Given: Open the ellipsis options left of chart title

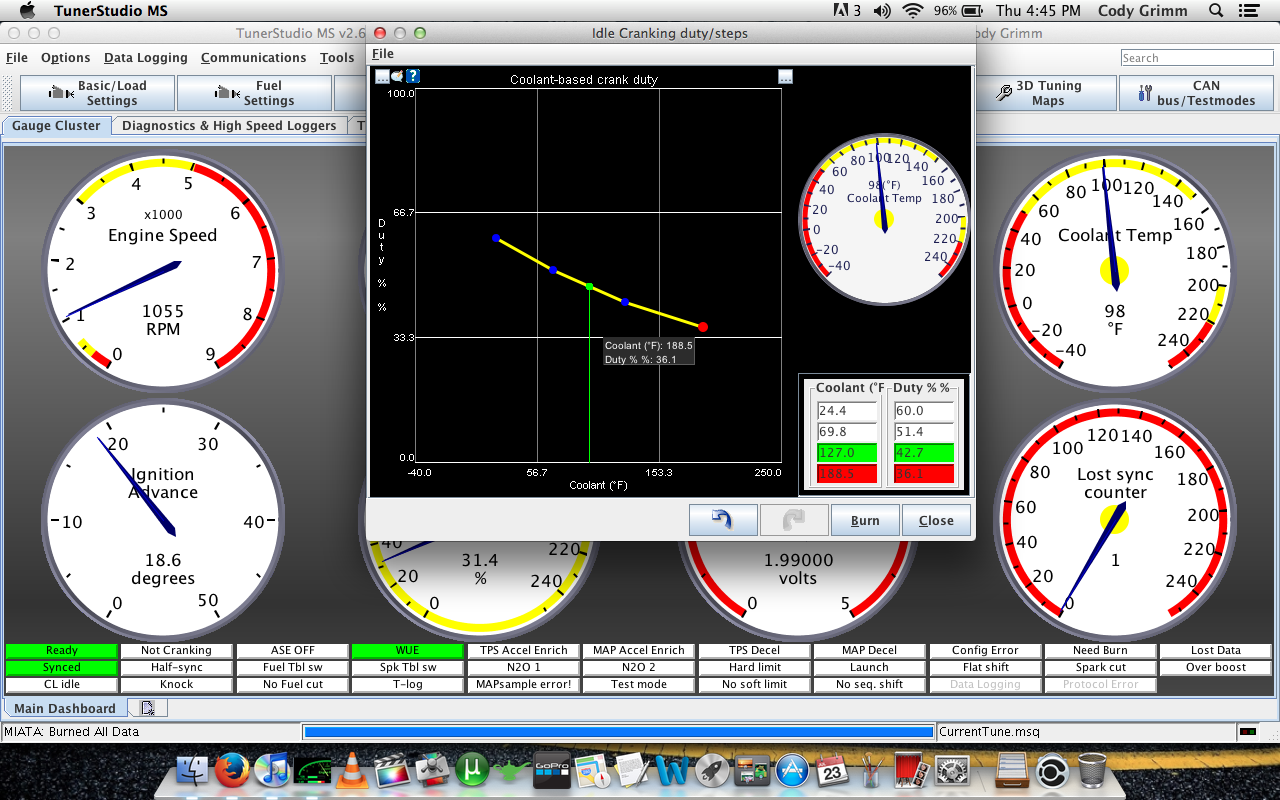Looking at the screenshot, I should pyautogui.click(x=382, y=76).
